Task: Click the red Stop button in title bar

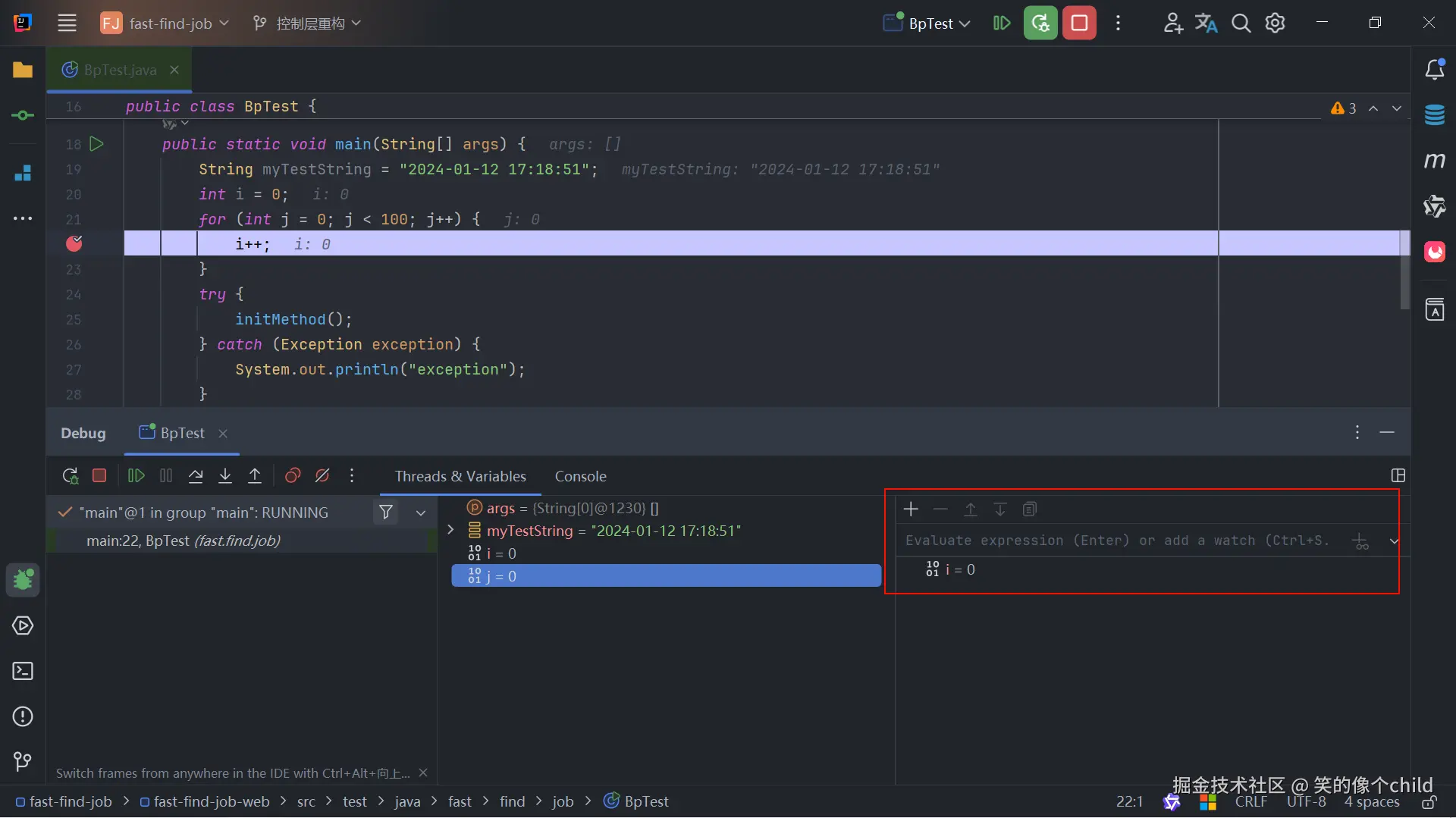Action: 1079,23
